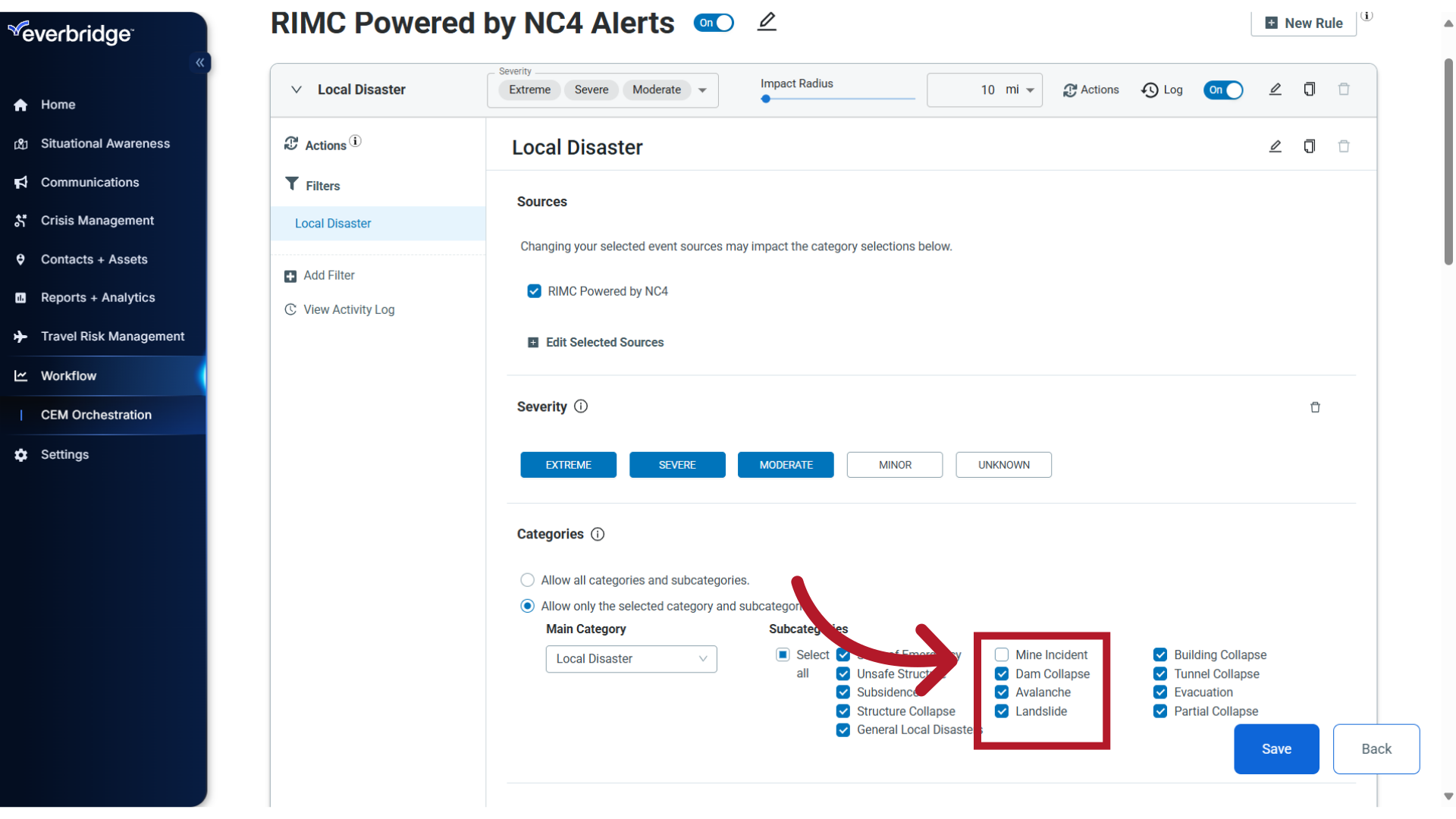Screen dimensions: 1456x819
Task: Expand the Local Disaster rule chevron
Action: 296,89
